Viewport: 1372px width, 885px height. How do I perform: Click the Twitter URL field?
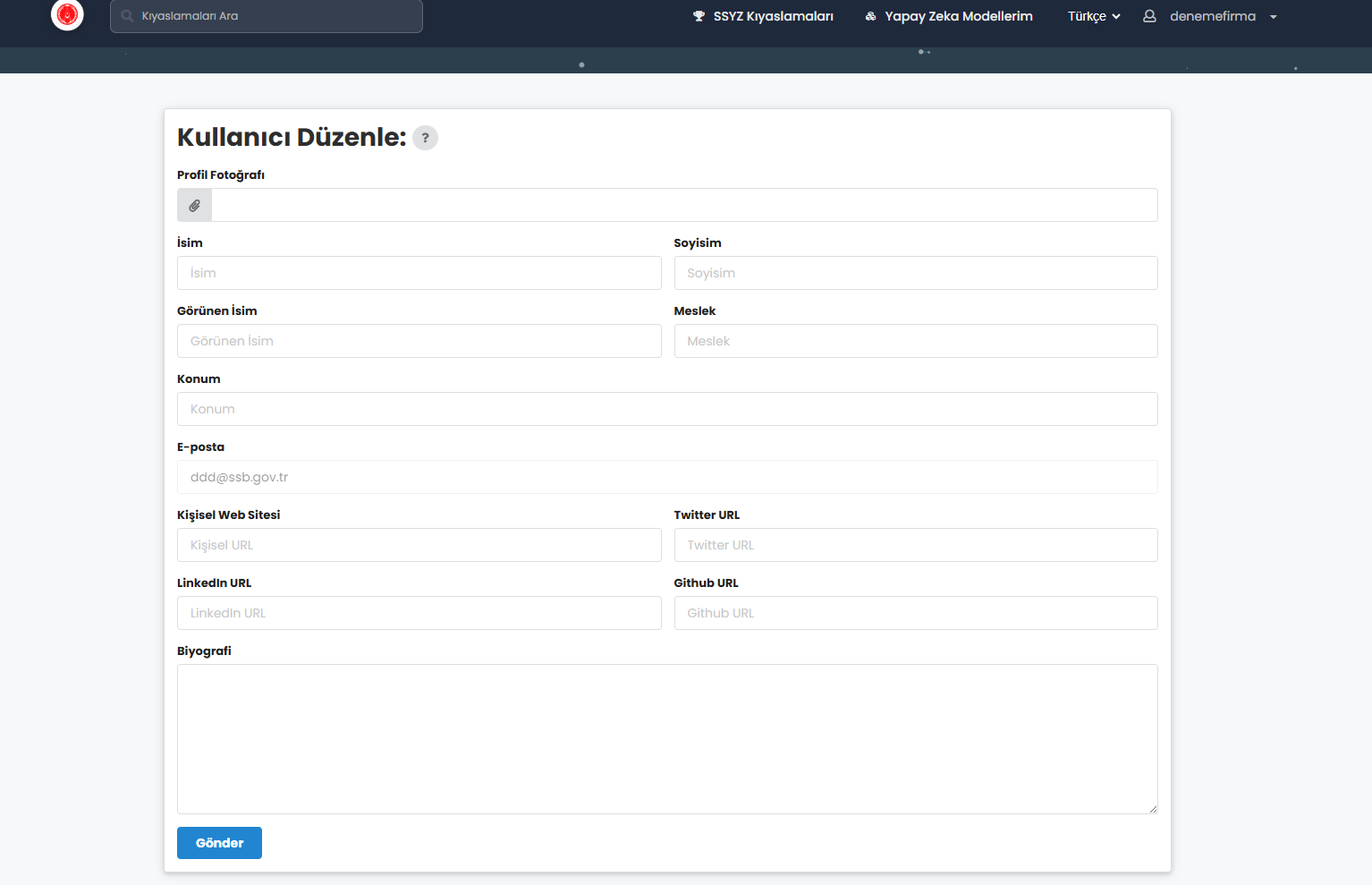[x=915, y=545]
